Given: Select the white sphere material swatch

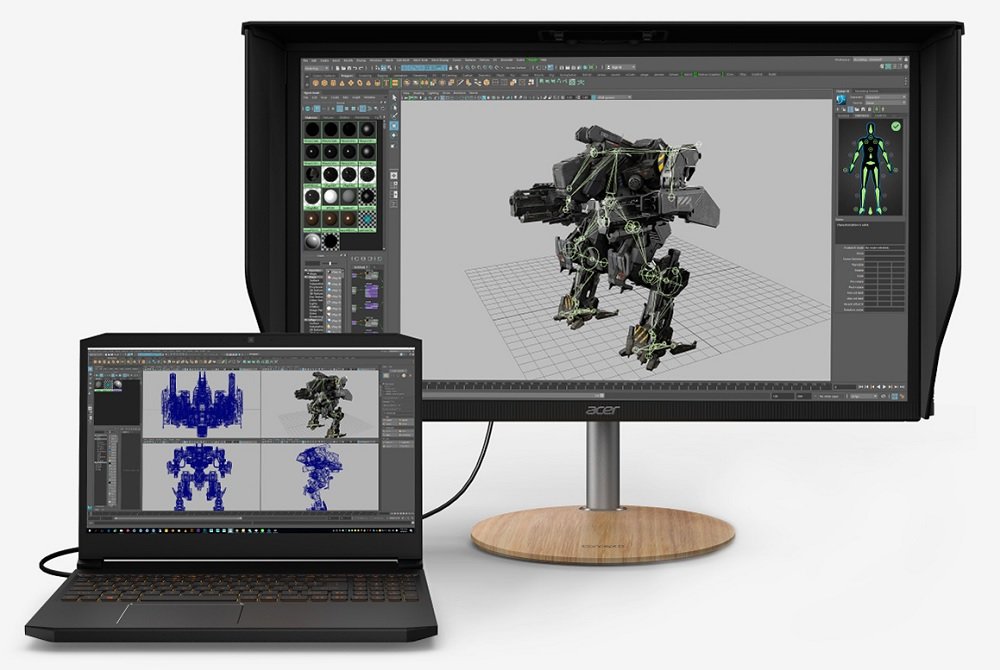Looking at the screenshot, I should click(331, 198).
